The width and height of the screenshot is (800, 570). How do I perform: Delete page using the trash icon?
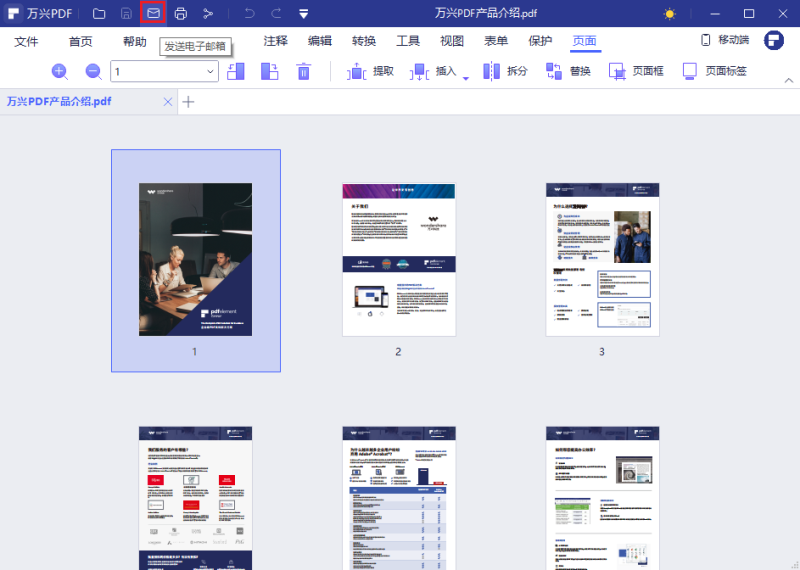[x=304, y=71]
